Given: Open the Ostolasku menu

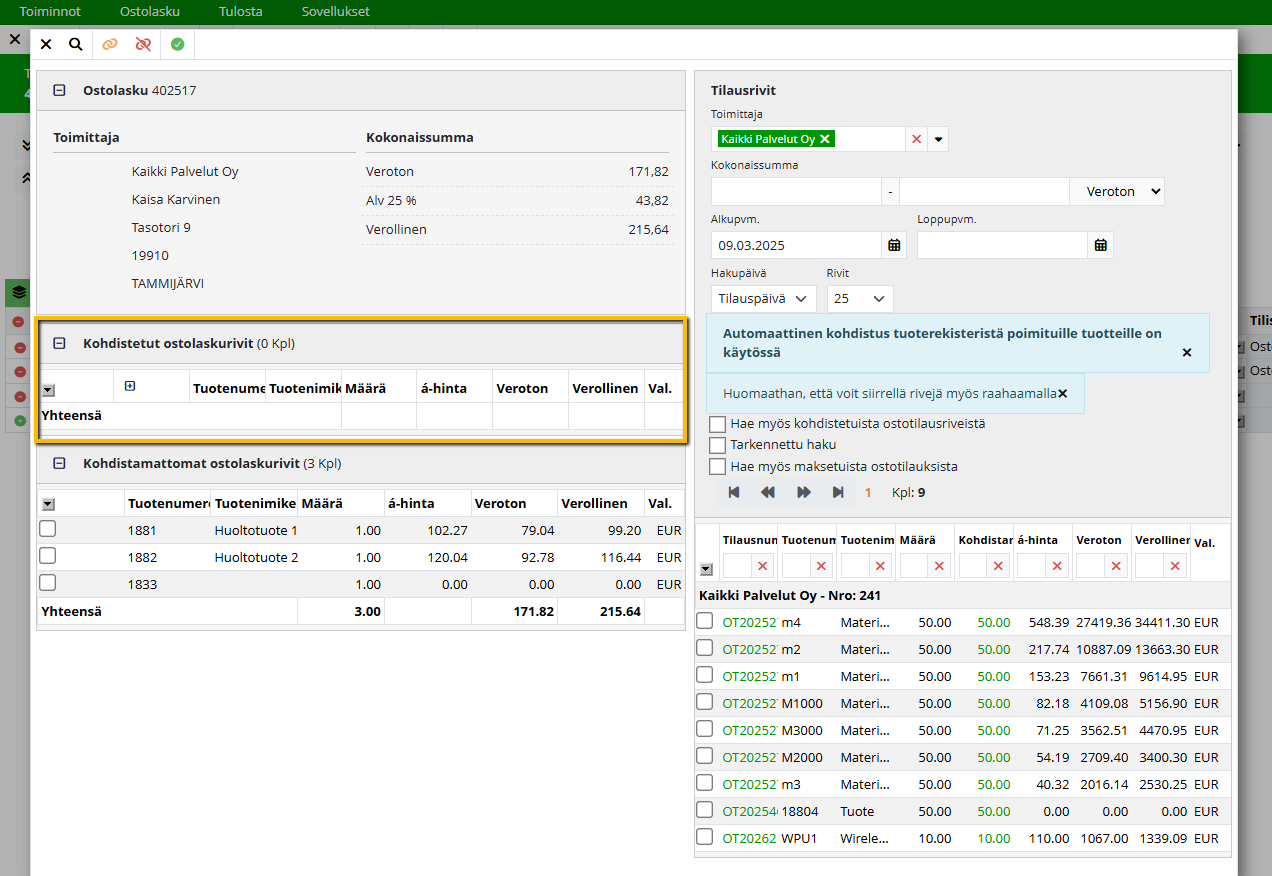Looking at the screenshot, I should point(149,12).
